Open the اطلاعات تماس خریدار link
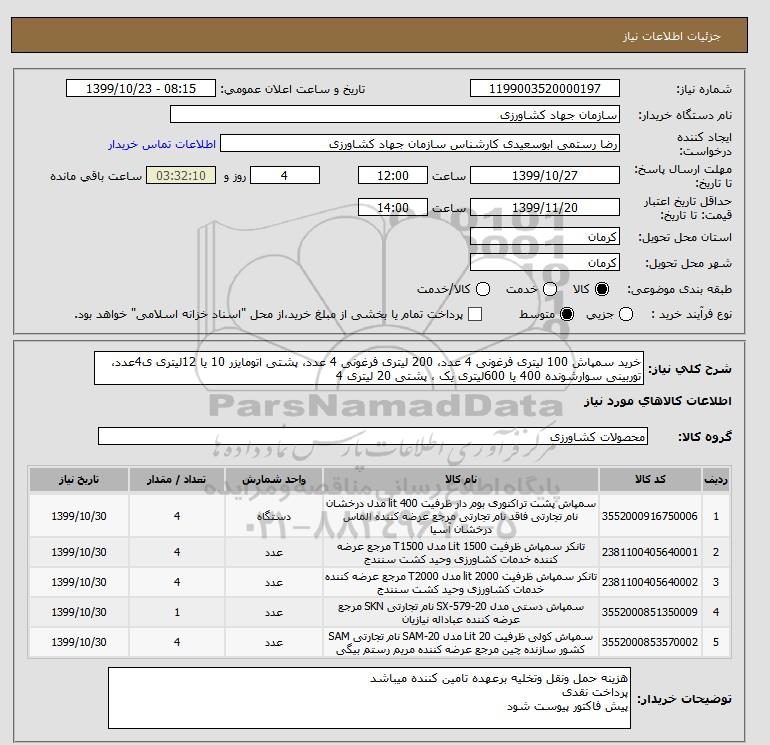 (x=162, y=144)
